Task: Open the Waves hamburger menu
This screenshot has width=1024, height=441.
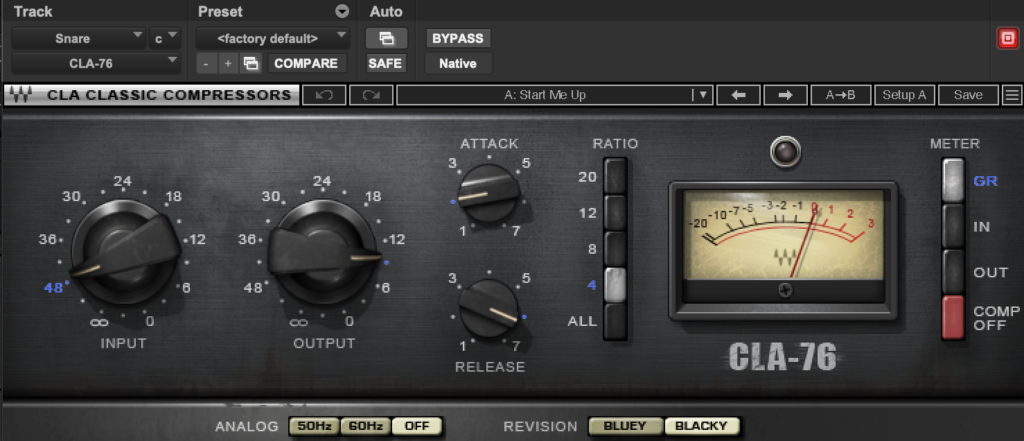Action: pyautogui.click(x=1012, y=95)
